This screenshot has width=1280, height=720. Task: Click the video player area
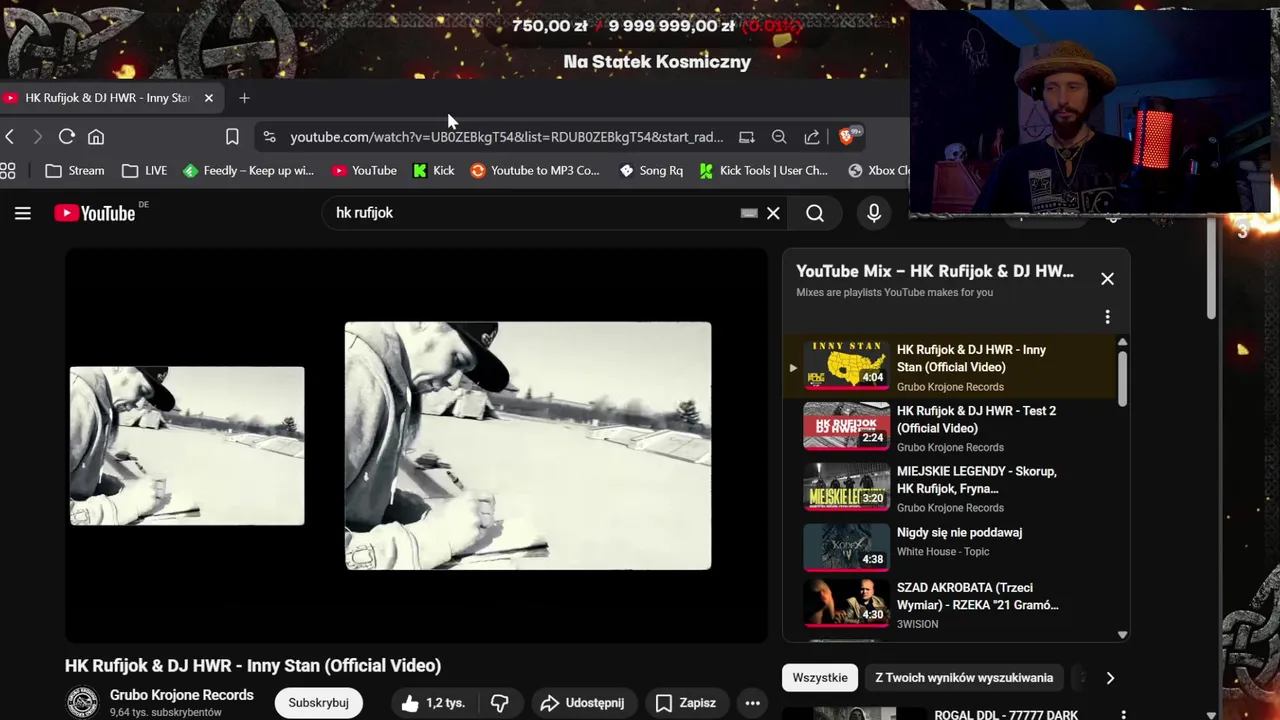(416, 446)
